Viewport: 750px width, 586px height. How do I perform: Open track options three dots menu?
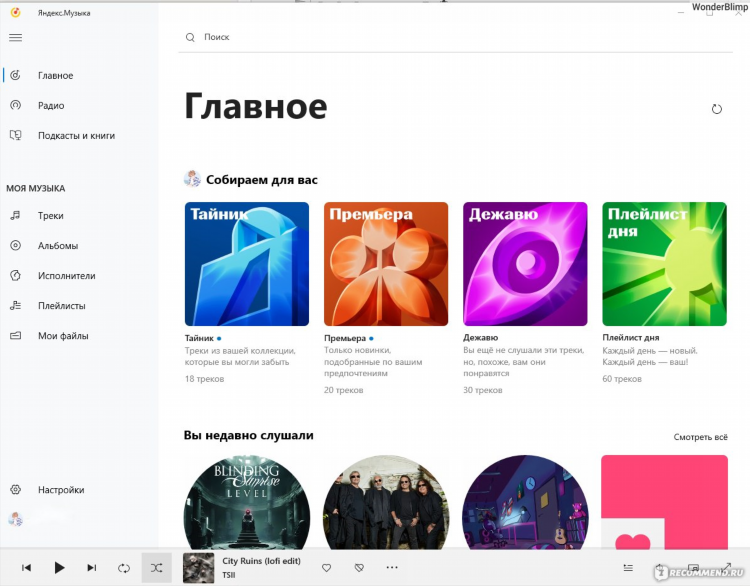pyautogui.click(x=392, y=567)
